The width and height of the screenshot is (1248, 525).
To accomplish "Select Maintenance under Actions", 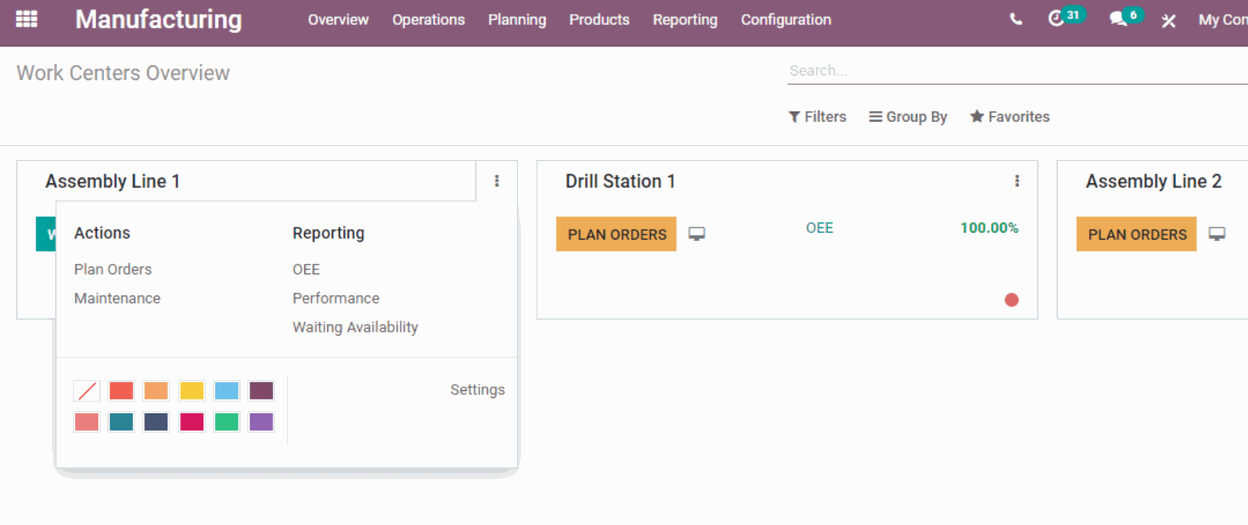I will [x=117, y=298].
